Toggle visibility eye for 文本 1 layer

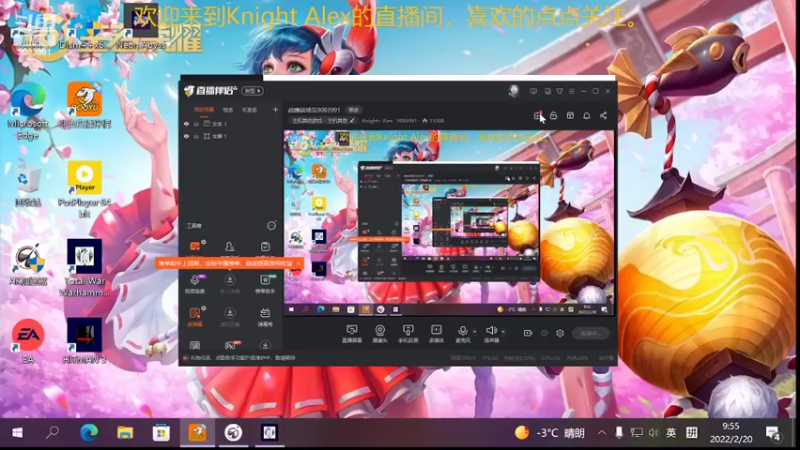pos(186,124)
